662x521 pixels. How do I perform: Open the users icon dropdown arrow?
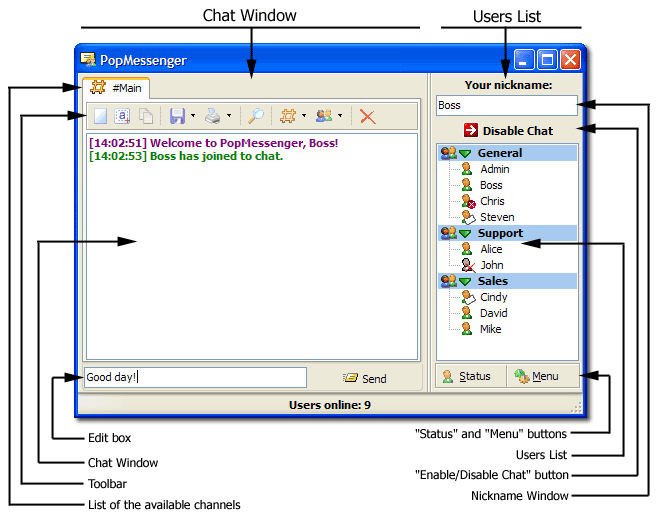[x=340, y=115]
